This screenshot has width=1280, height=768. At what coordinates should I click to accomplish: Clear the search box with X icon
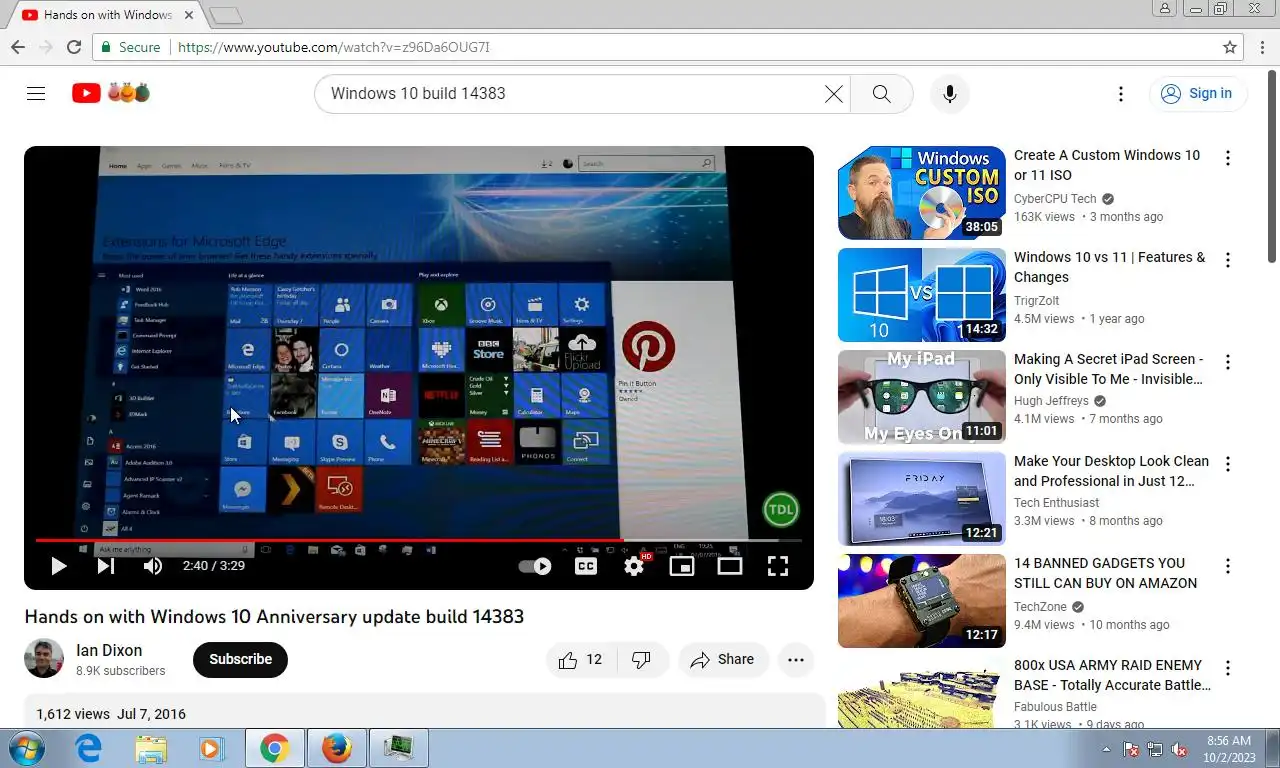[833, 93]
